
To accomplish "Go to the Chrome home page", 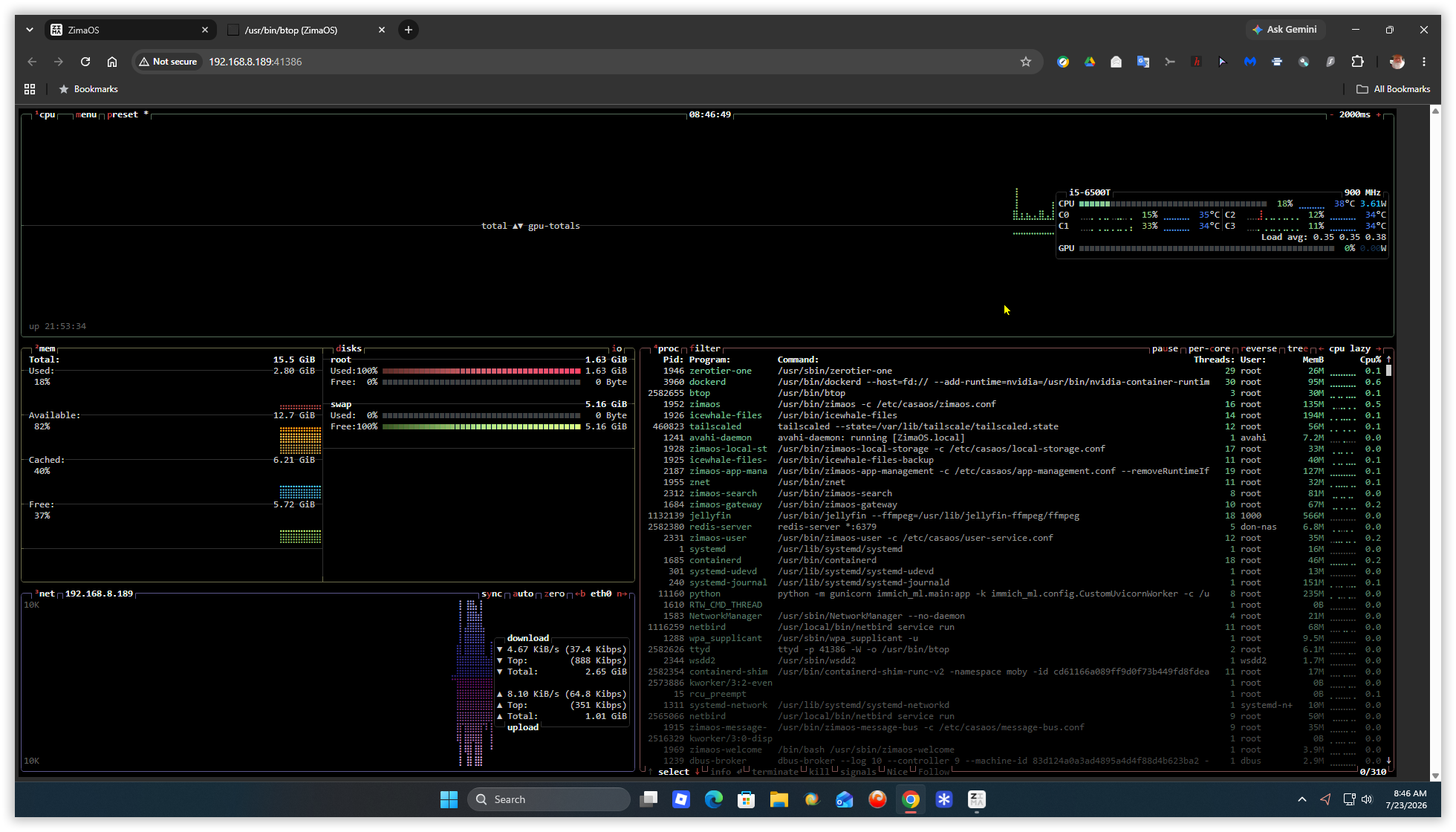I will point(112,62).
